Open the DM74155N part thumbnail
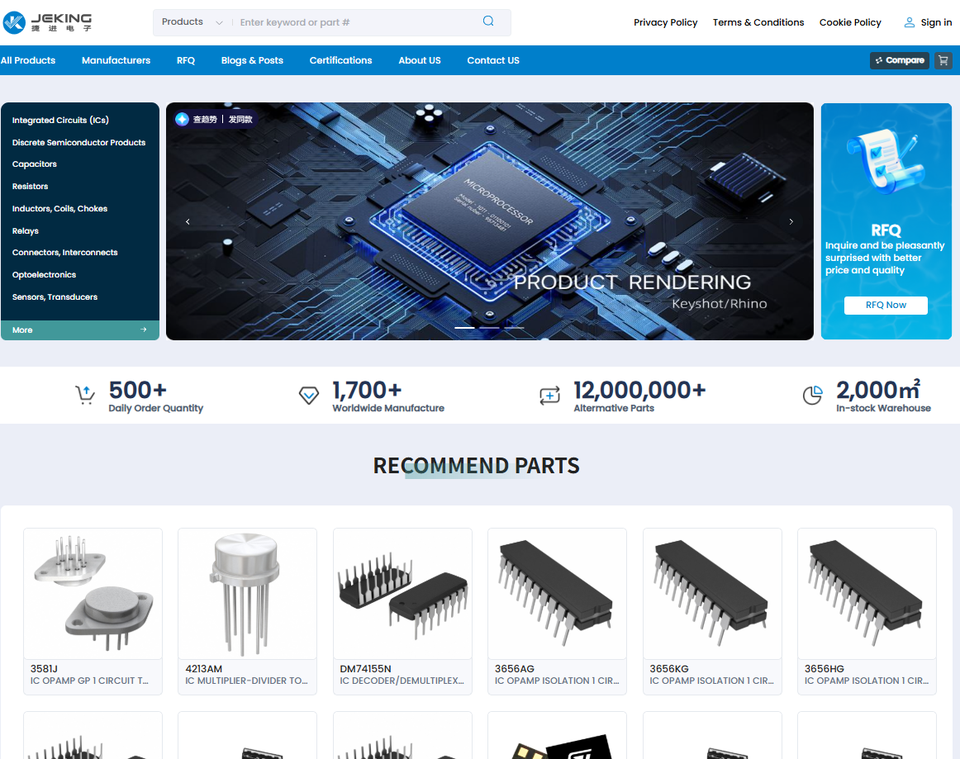 click(x=402, y=594)
